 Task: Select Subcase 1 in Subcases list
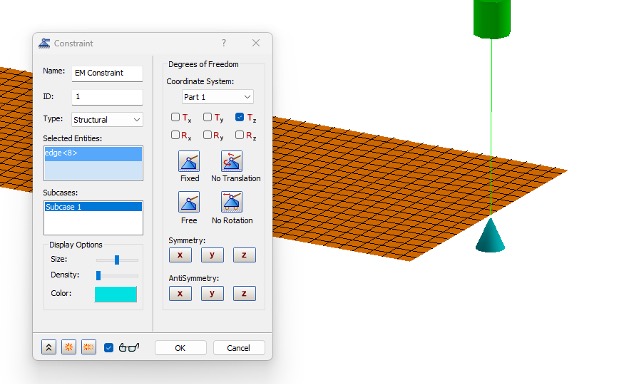point(93,207)
